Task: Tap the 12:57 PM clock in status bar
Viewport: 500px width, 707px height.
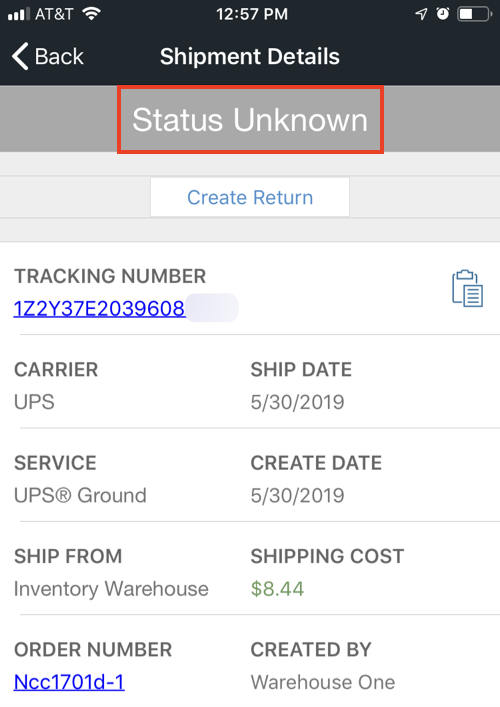Action: 252,14
